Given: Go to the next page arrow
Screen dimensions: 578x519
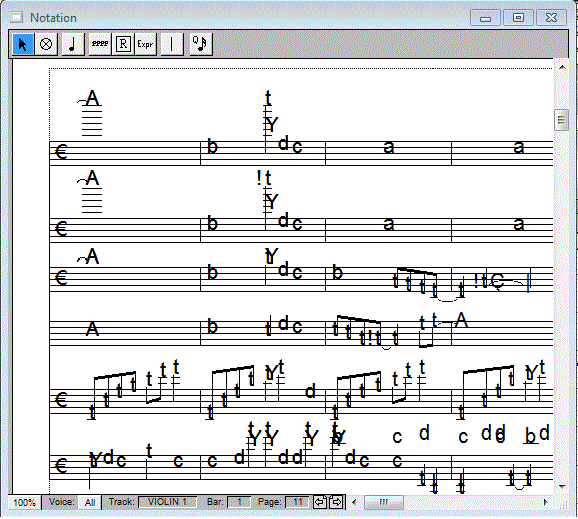Looking at the screenshot, I should click(x=336, y=502).
